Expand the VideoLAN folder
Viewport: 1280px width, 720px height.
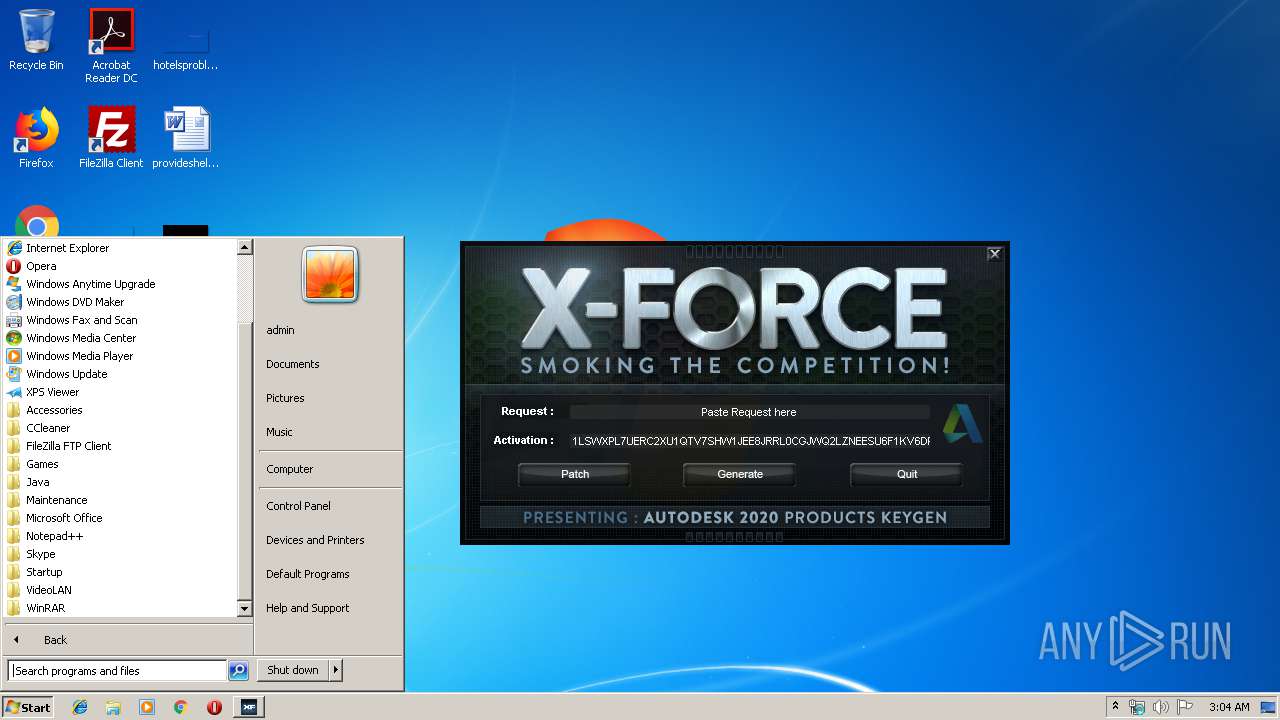point(49,590)
